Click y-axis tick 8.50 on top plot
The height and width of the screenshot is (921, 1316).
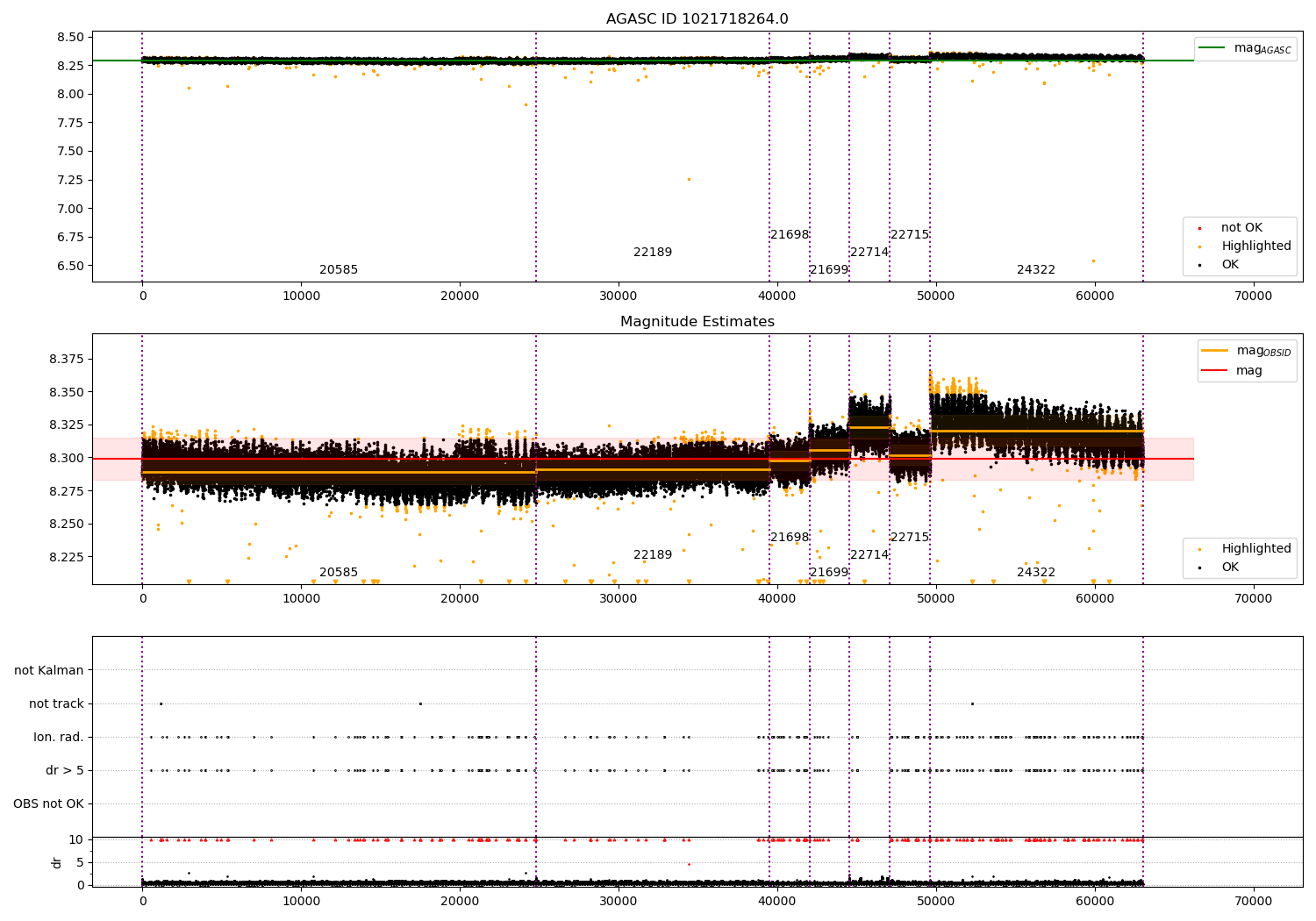pos(70,38)
